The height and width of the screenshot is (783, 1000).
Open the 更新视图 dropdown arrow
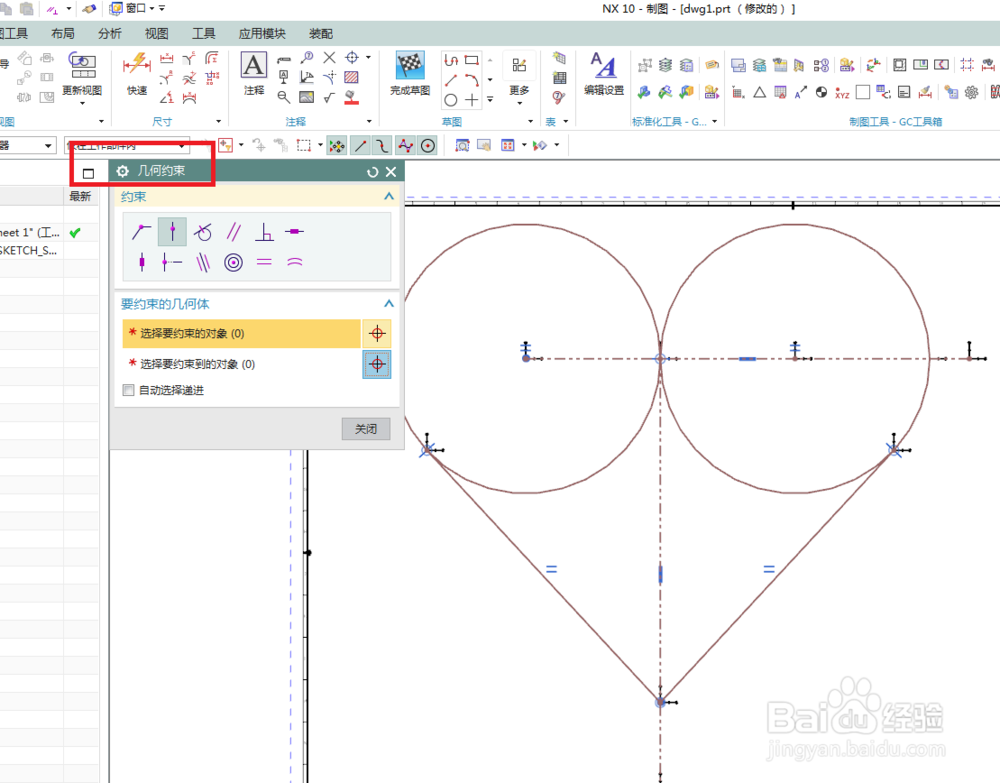[82, 103]
